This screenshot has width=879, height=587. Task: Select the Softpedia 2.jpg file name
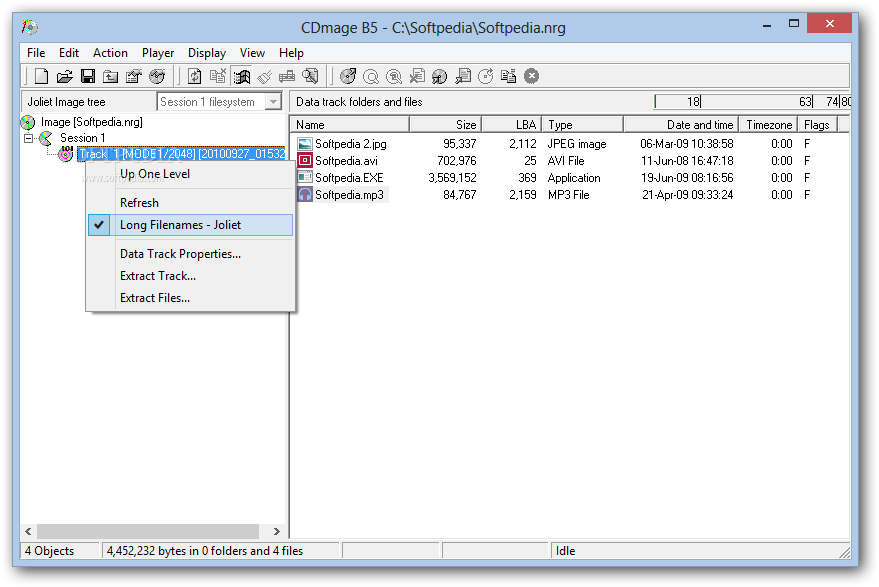(351, 144)
